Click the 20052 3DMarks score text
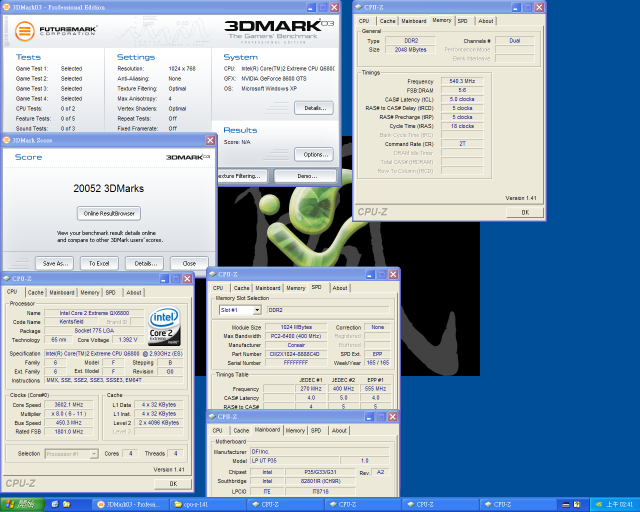The width and height of the screenshot is (640, 512). point(109,188)
